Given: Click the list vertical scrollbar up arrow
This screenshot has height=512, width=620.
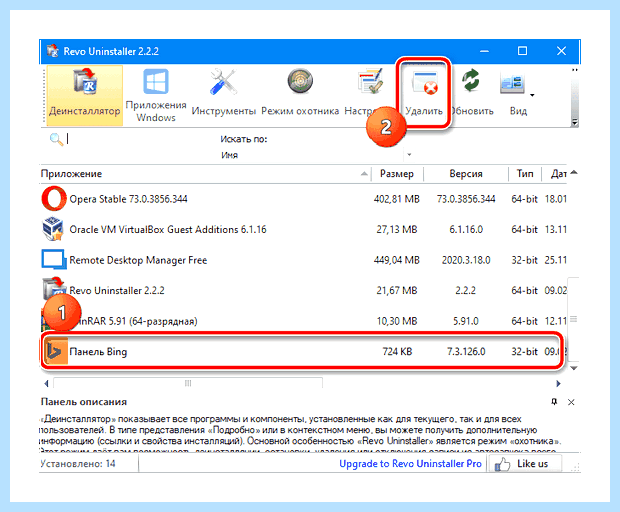Looking at the screenshot, I should [574, 172].
